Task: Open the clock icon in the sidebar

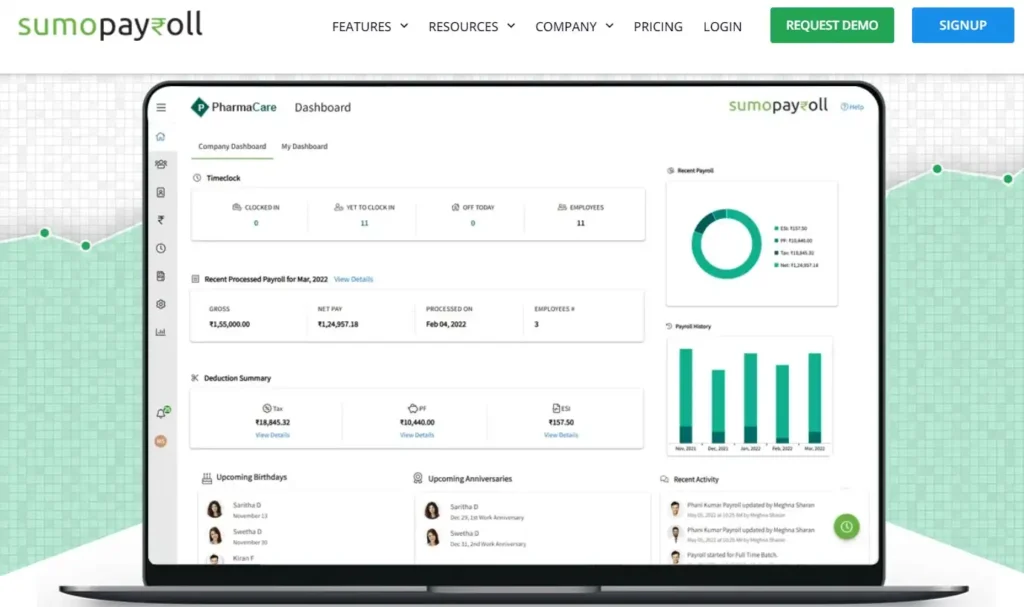Action: click(161, 248)
